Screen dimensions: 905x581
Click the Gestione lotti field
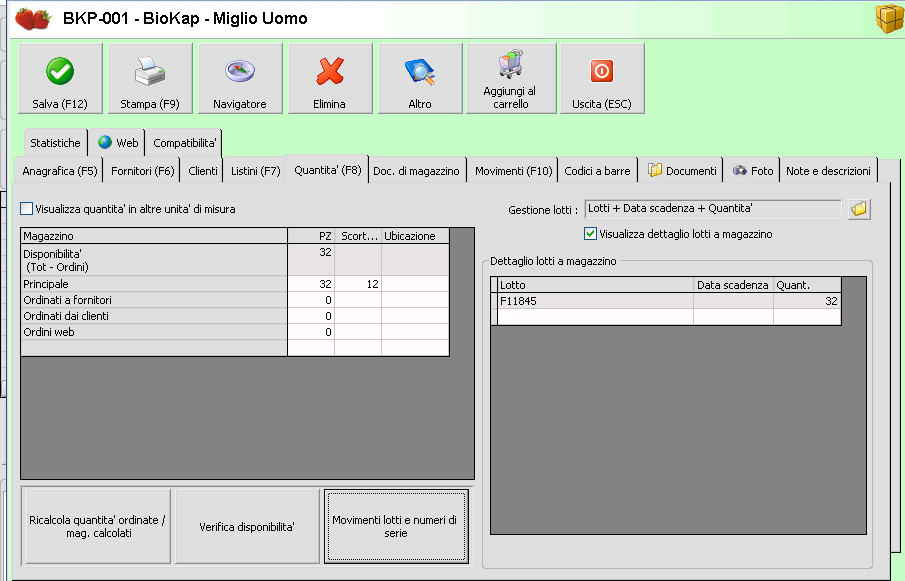(x=712, y=209)
